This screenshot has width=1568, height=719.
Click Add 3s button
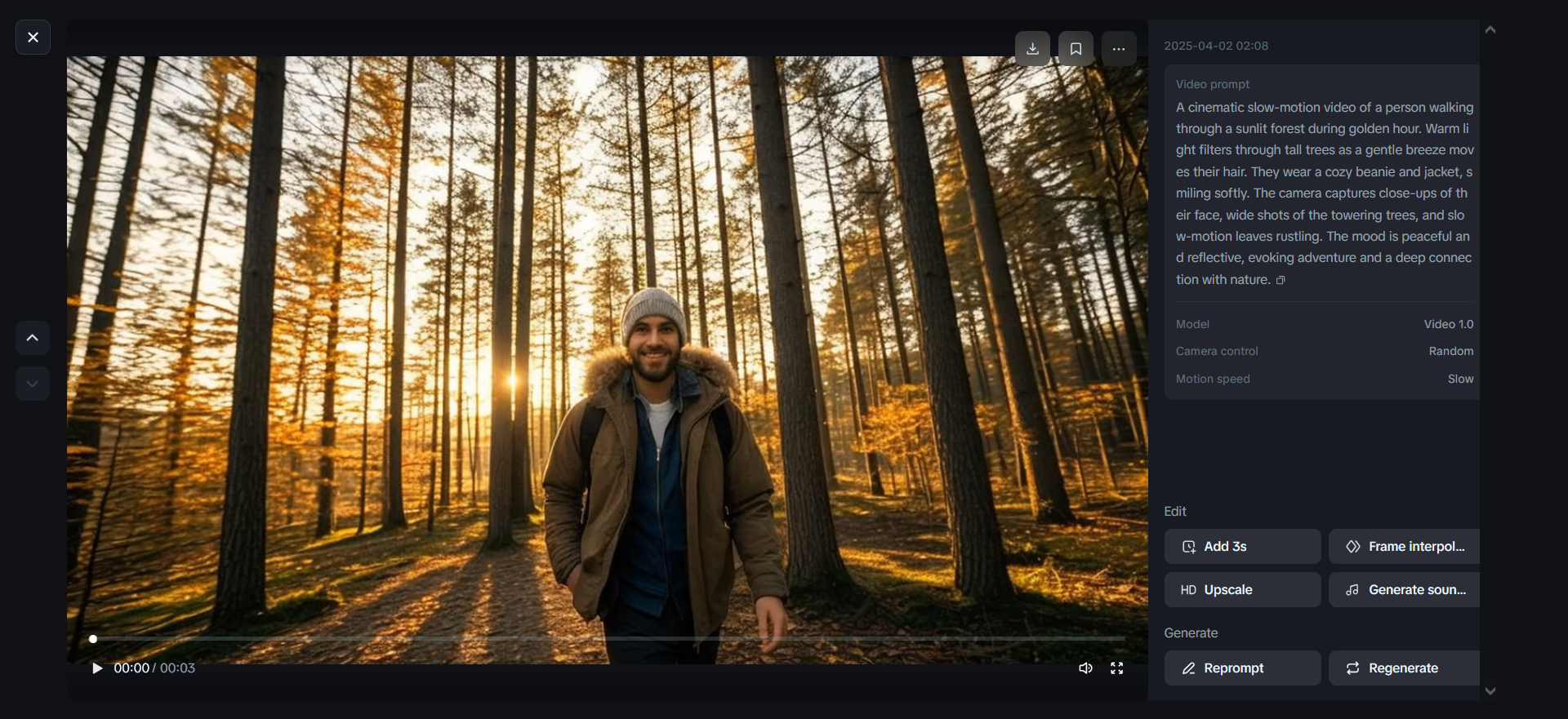tap(1242, 547)
